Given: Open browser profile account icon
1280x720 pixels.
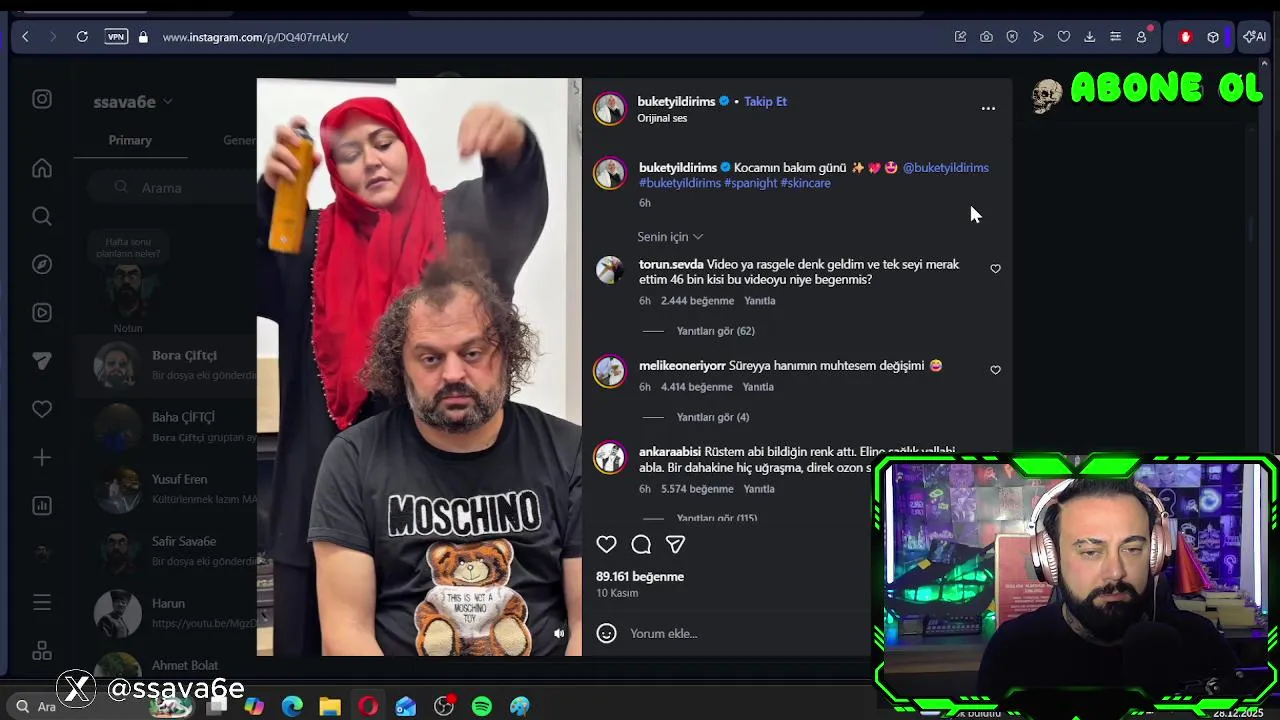Looking at the screenshot, I should (1141, 37).
